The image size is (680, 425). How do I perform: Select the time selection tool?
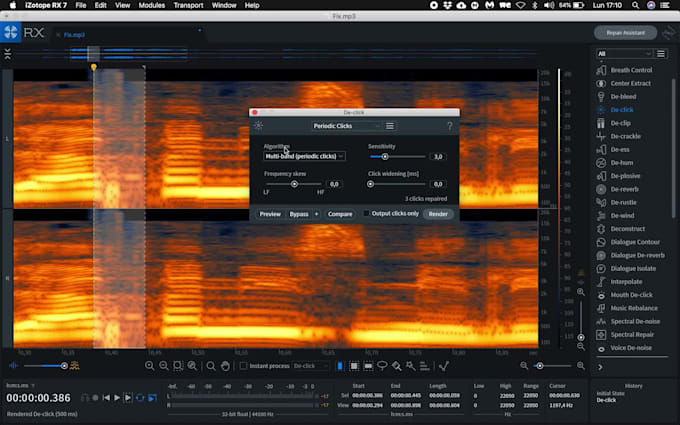coord(340,366)
